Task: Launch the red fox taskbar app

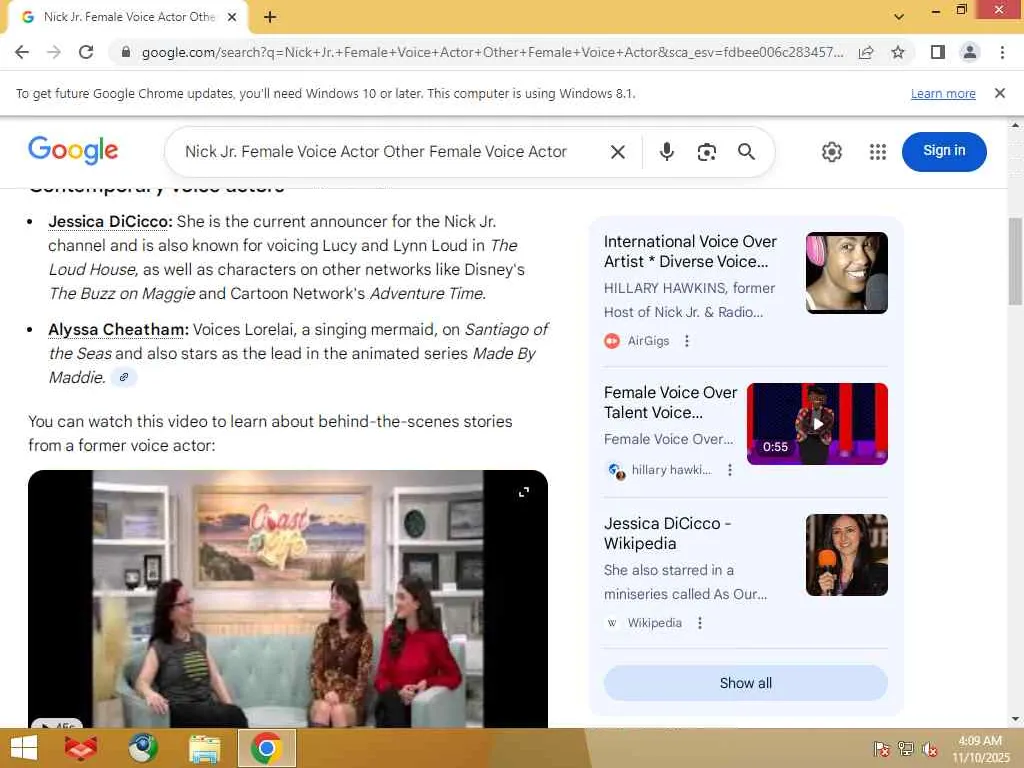Action: (x=81, y=748)
